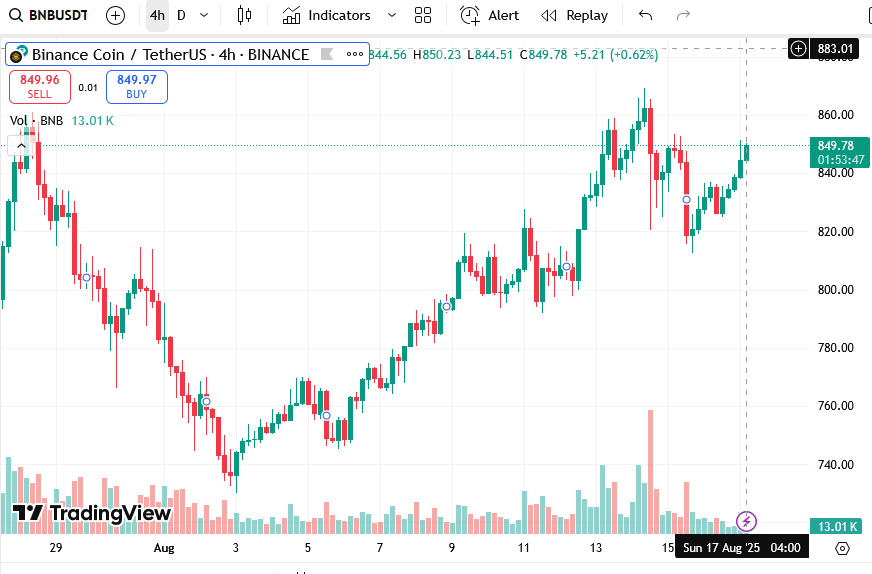Click the BNBUSDT symbol search field
The height and width of the screenshot is (574, 872).
[x=50, y=15]
